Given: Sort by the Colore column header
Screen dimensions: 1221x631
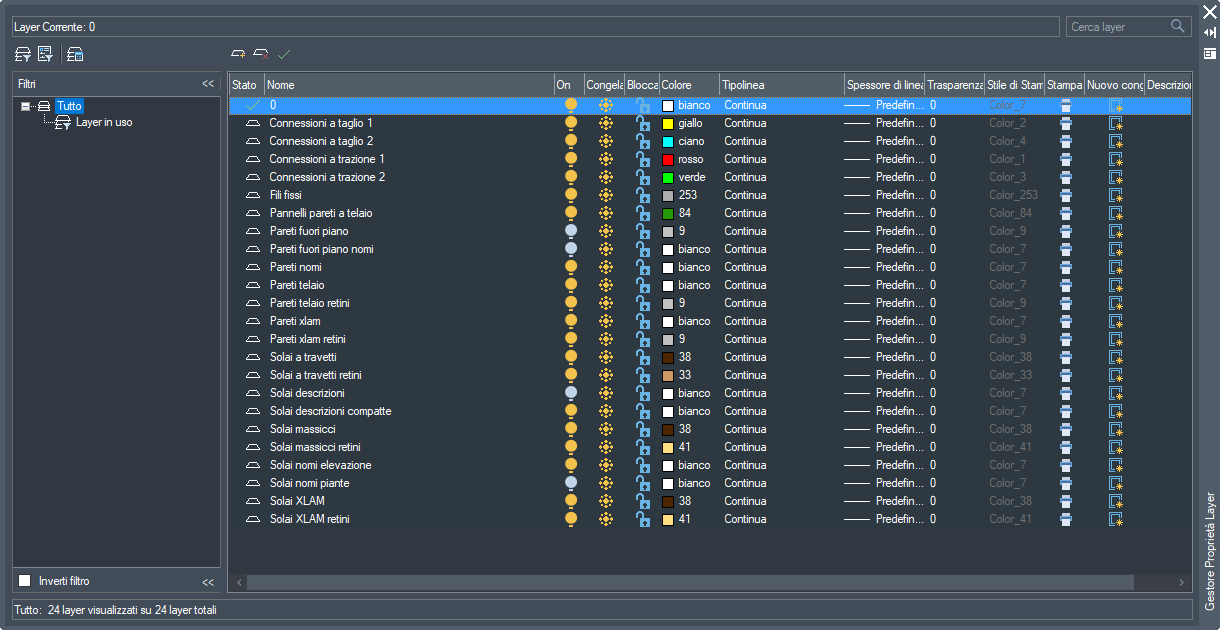Looking at the screenshot, I should (689, 85).
